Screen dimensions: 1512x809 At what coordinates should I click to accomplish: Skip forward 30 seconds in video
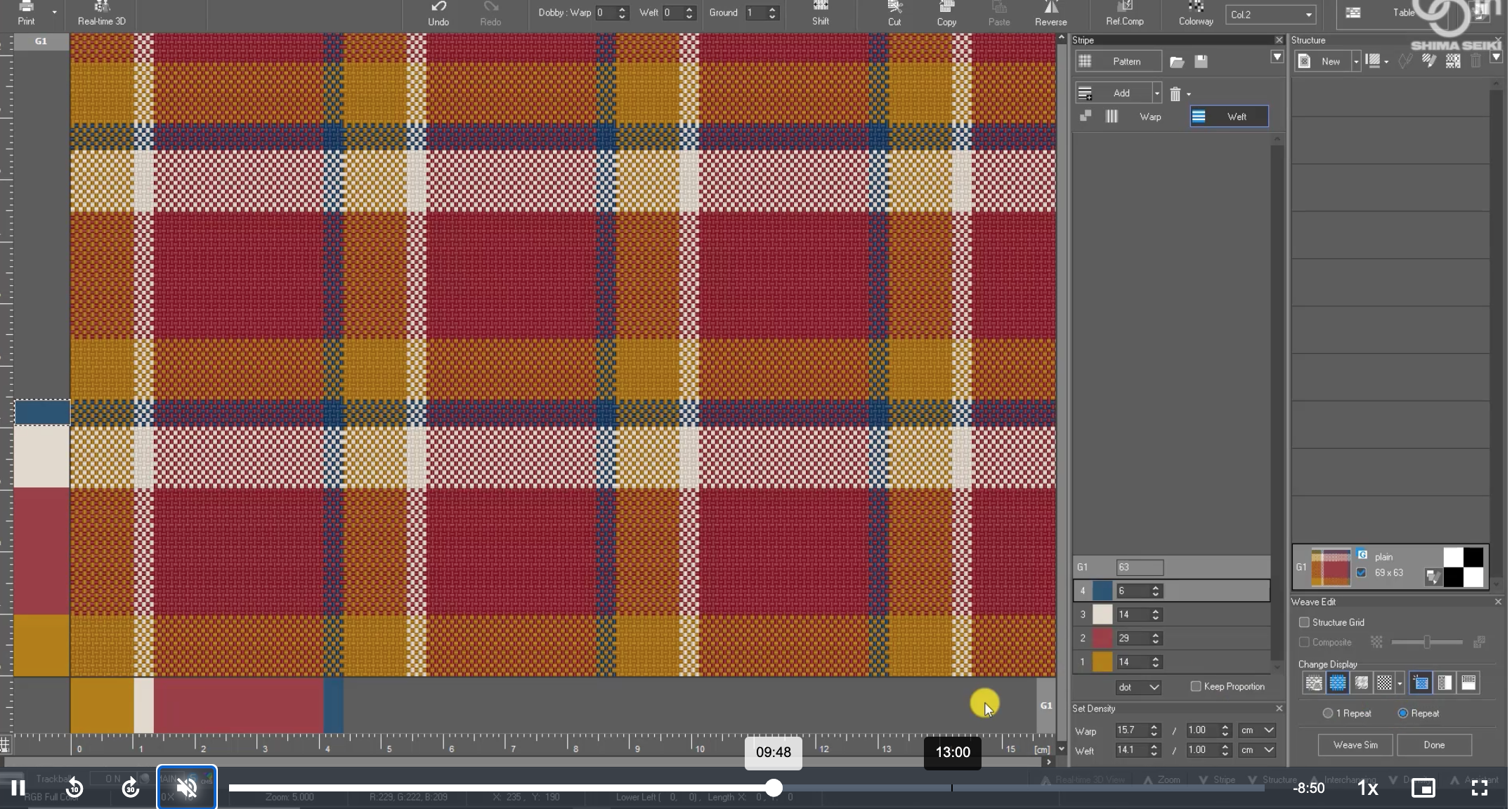pos(131,788)
